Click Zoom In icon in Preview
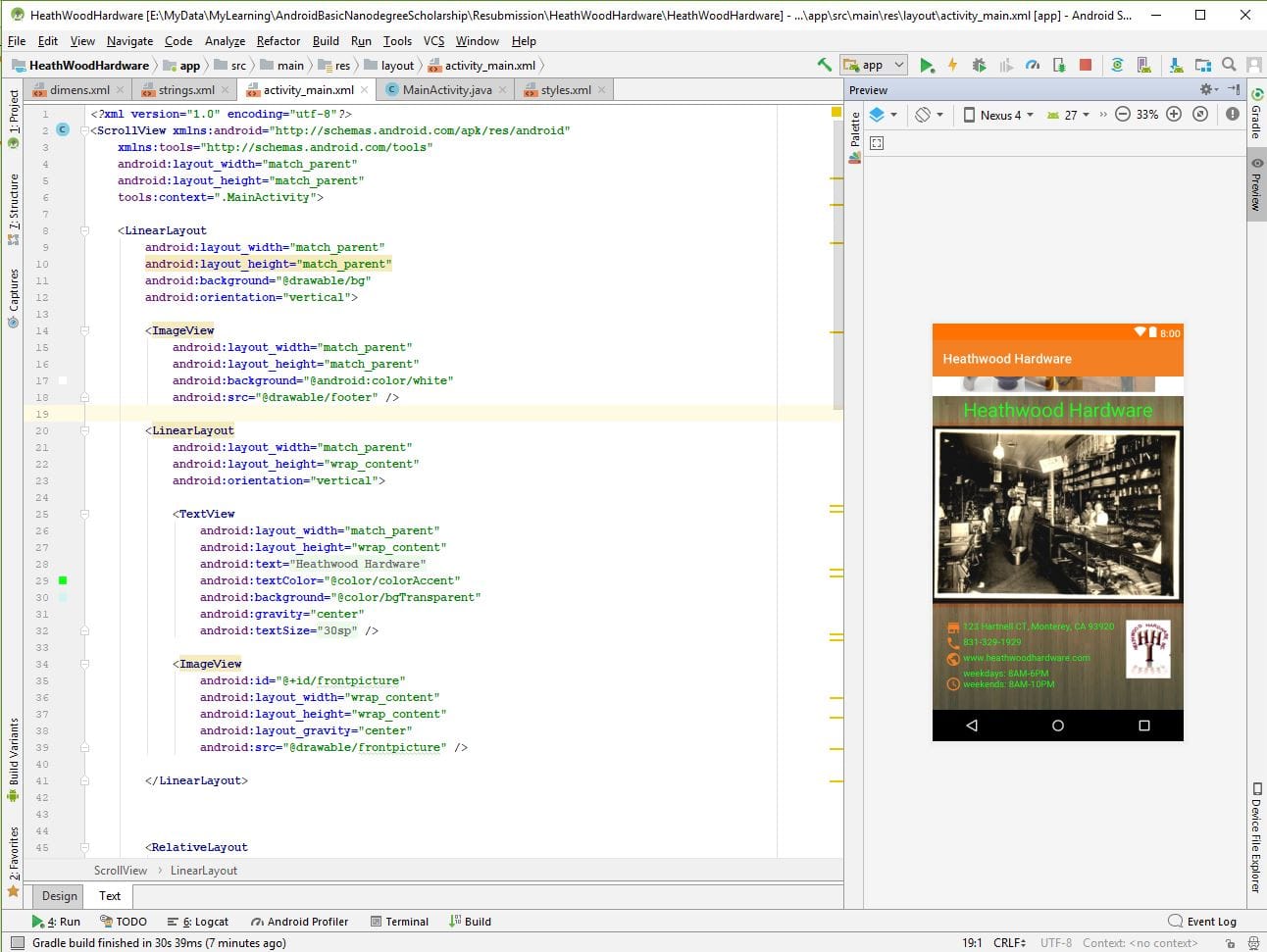Image resolution: width=1267 pixels, height=952 pixels. [1173, 114]
